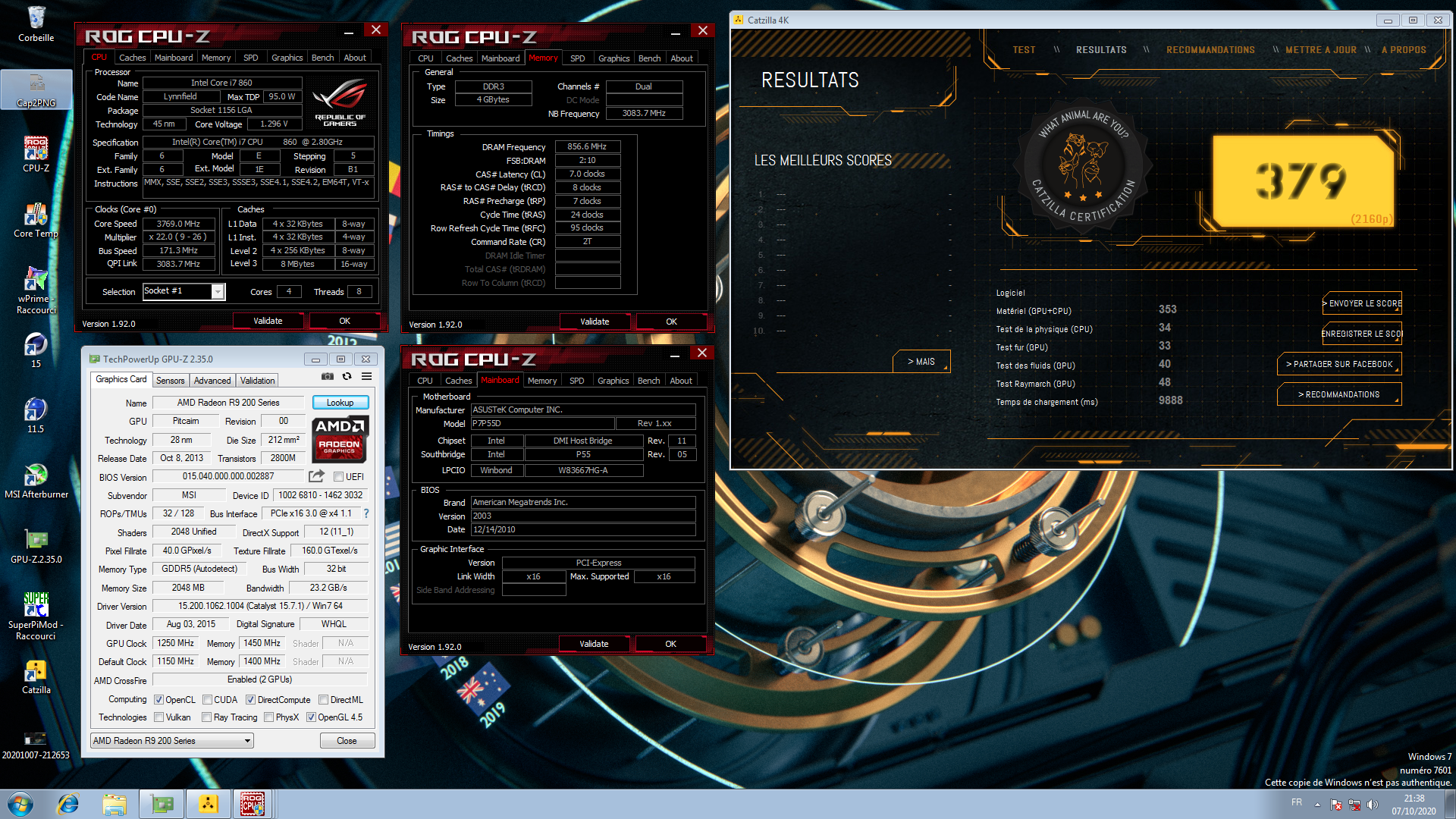Click the Bus Interface question mark icon
This screenshot has width=1456, height=819.
[366, 513]
